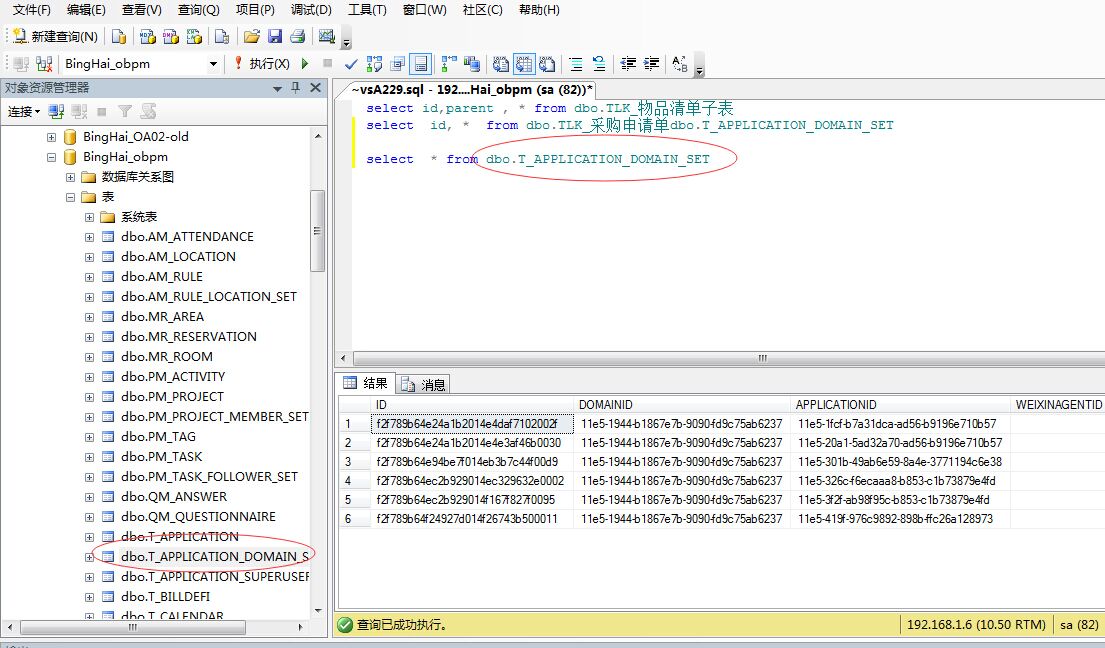Viewport: 1105px width, 648px height.
Task: Click Object Explorer vertical scrollbar thumb
Action: [317, 230]
